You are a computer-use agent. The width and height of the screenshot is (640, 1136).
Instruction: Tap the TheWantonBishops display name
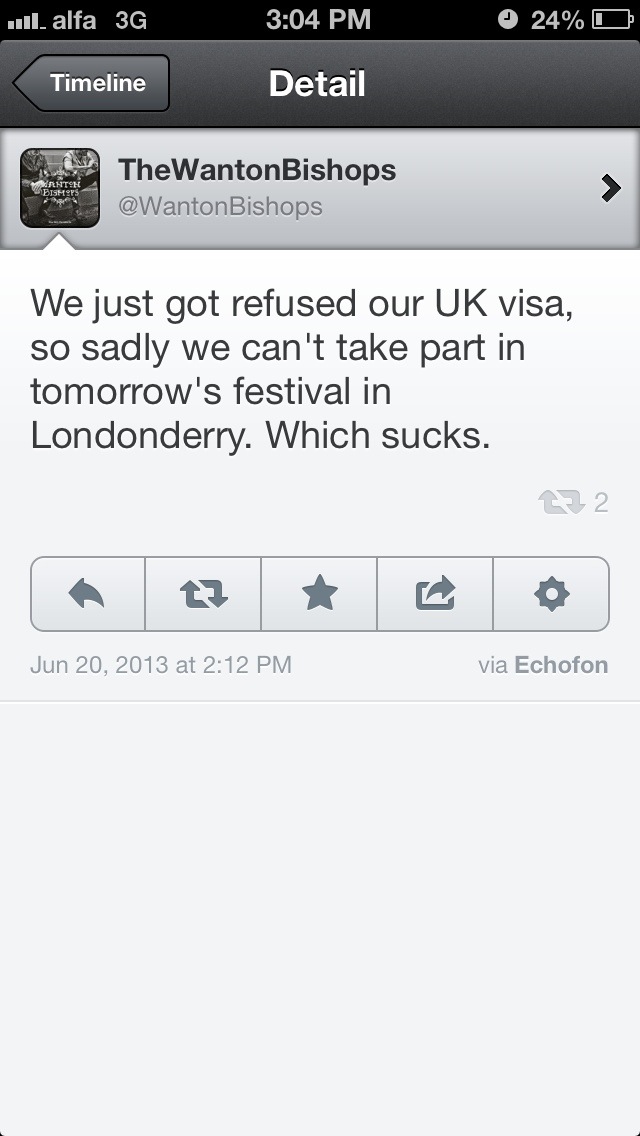pos(257,170)
